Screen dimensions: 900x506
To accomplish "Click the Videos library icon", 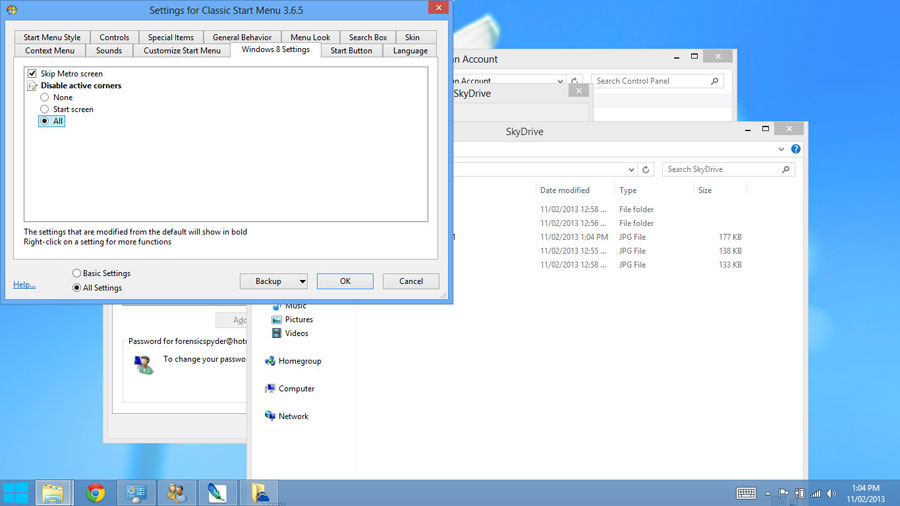I will click(277, 333).
